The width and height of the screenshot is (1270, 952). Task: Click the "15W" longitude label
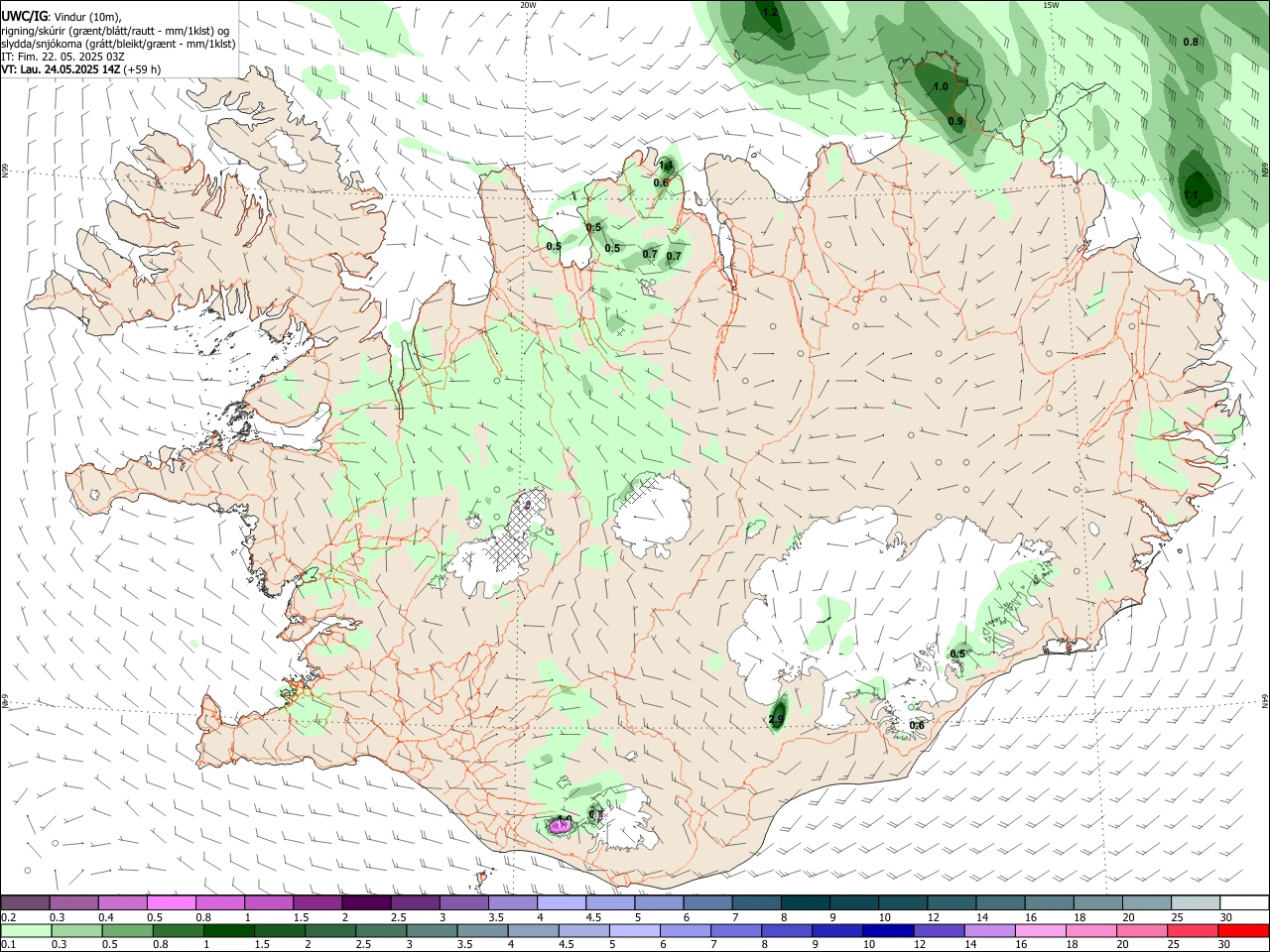(x=1051, y=5)
